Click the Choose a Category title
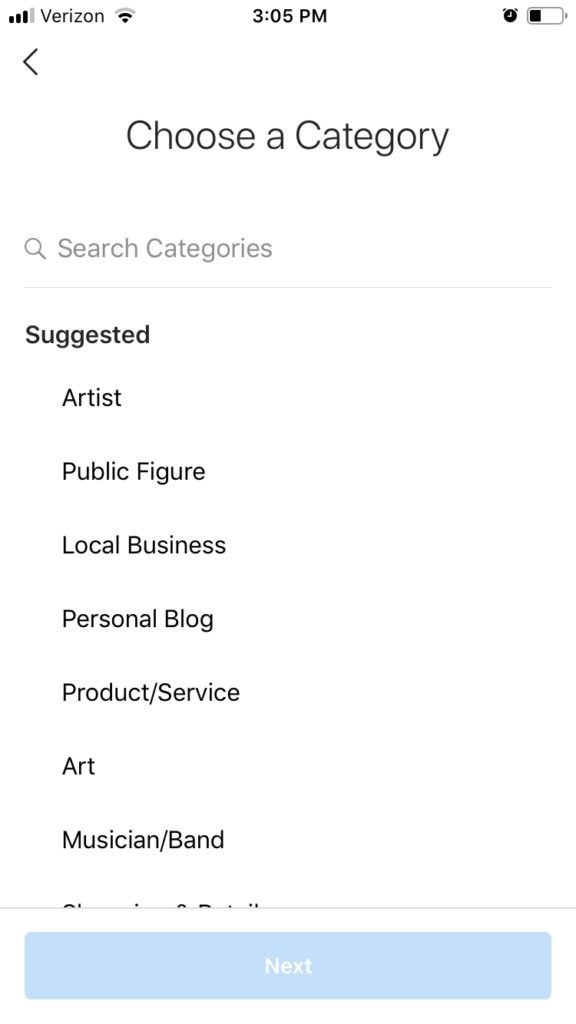The image size is (576, 1024). point(287,137)
